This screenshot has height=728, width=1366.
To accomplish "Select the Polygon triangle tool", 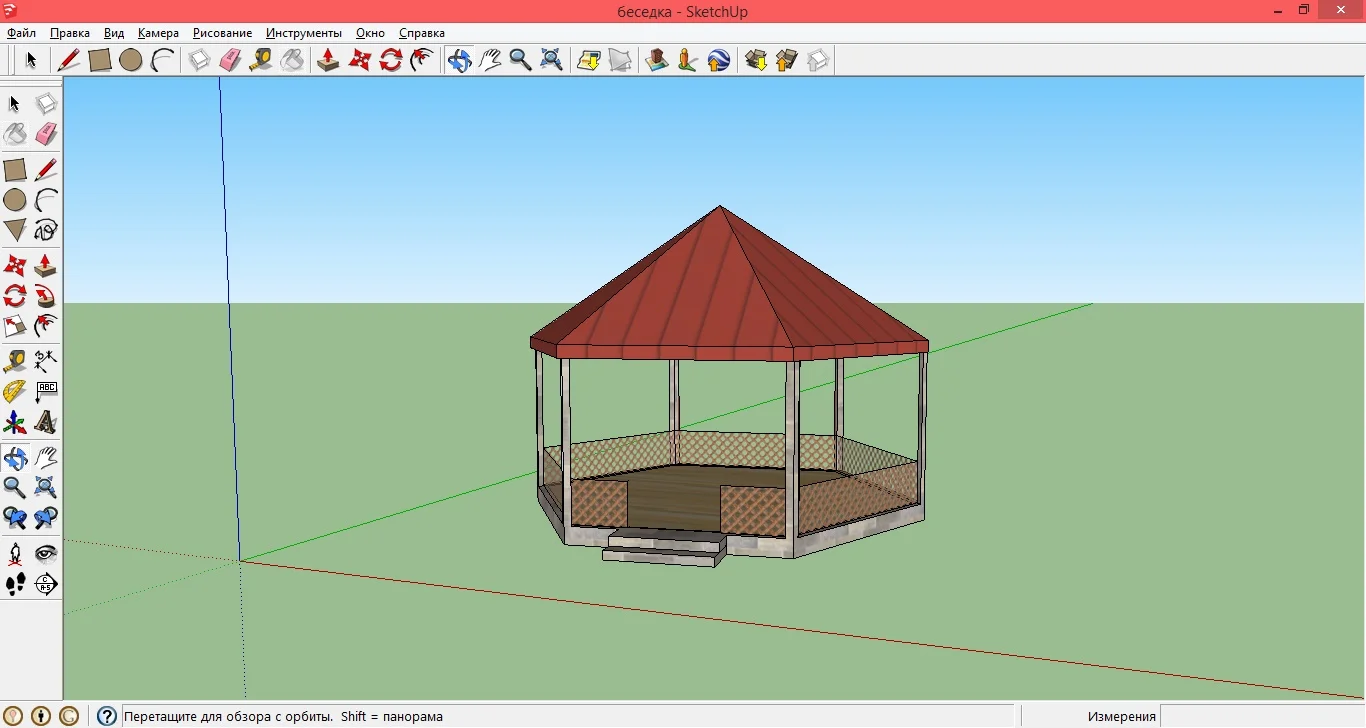I will [x=15, y=230].
